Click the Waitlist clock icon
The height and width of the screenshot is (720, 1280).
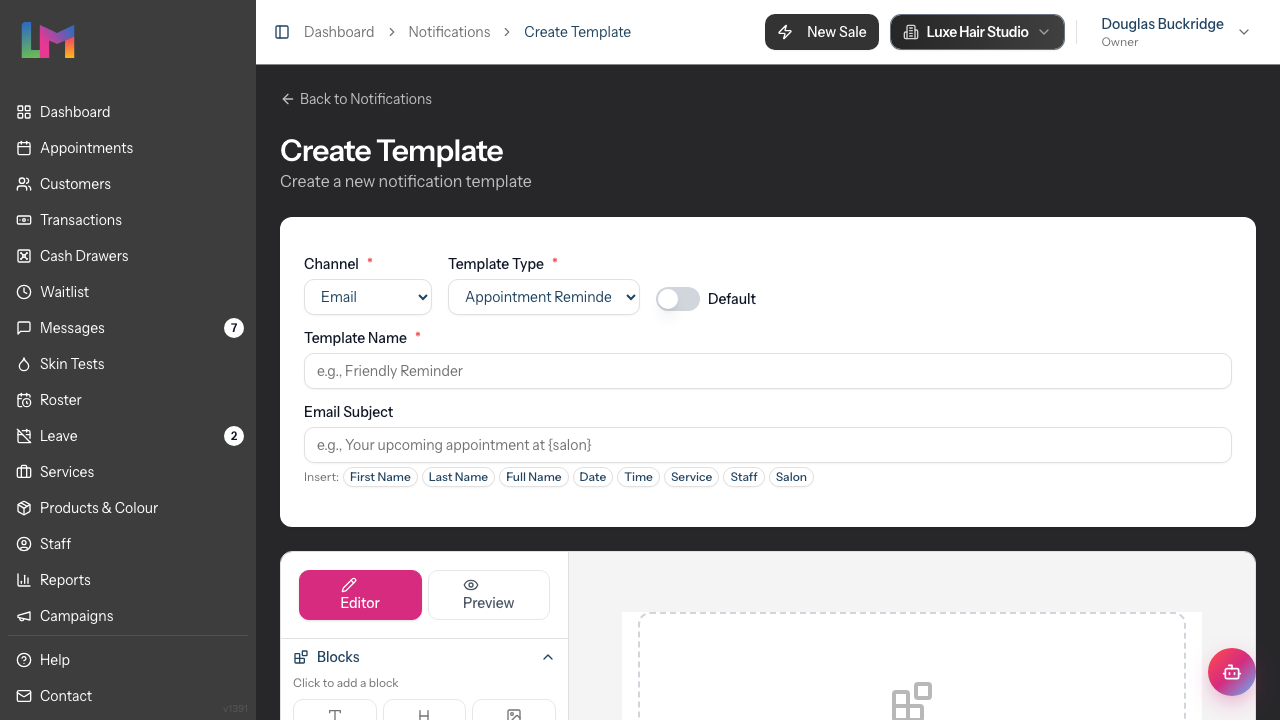pos(24,292)
